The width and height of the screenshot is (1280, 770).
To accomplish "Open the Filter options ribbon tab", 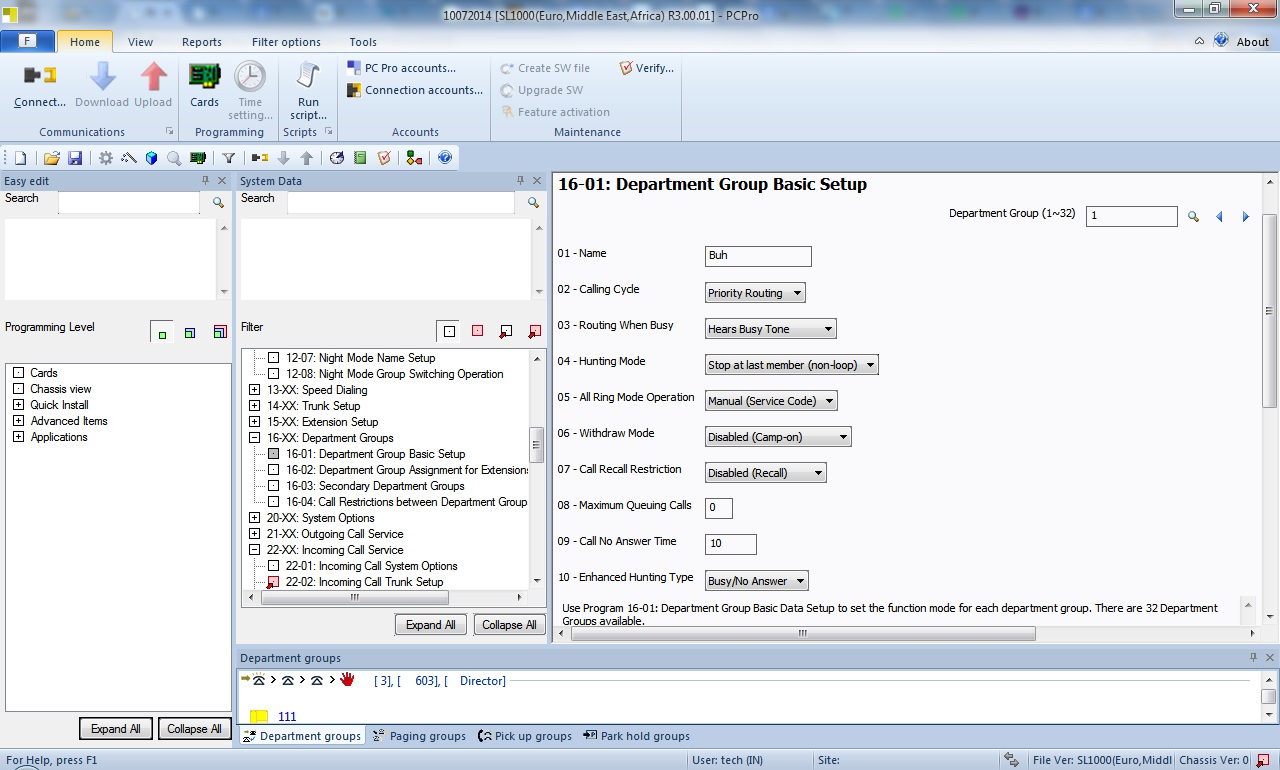I will pos(286,42).
